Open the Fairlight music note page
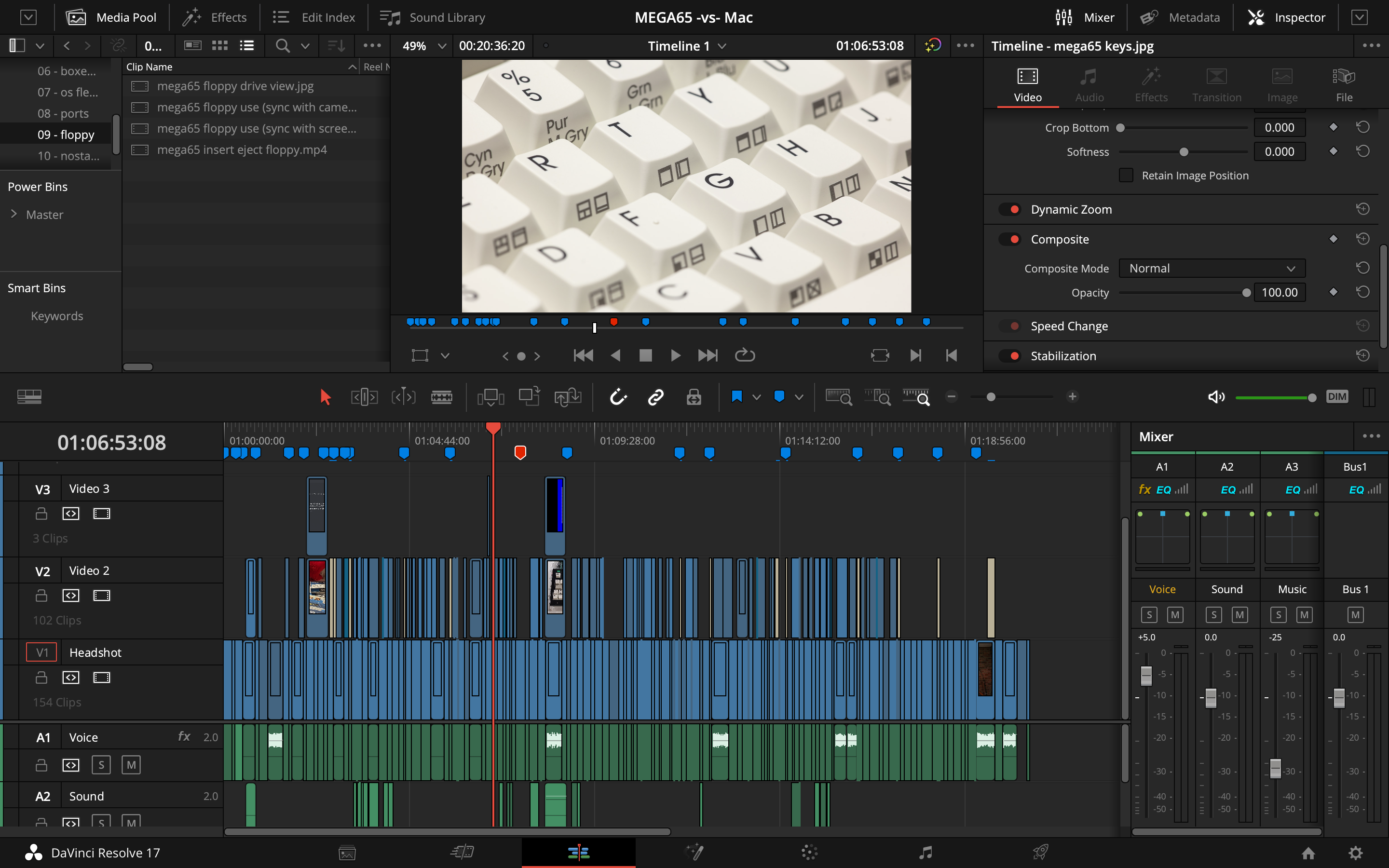This screenshot has width=1389, height=868. [x=925, y=853]
